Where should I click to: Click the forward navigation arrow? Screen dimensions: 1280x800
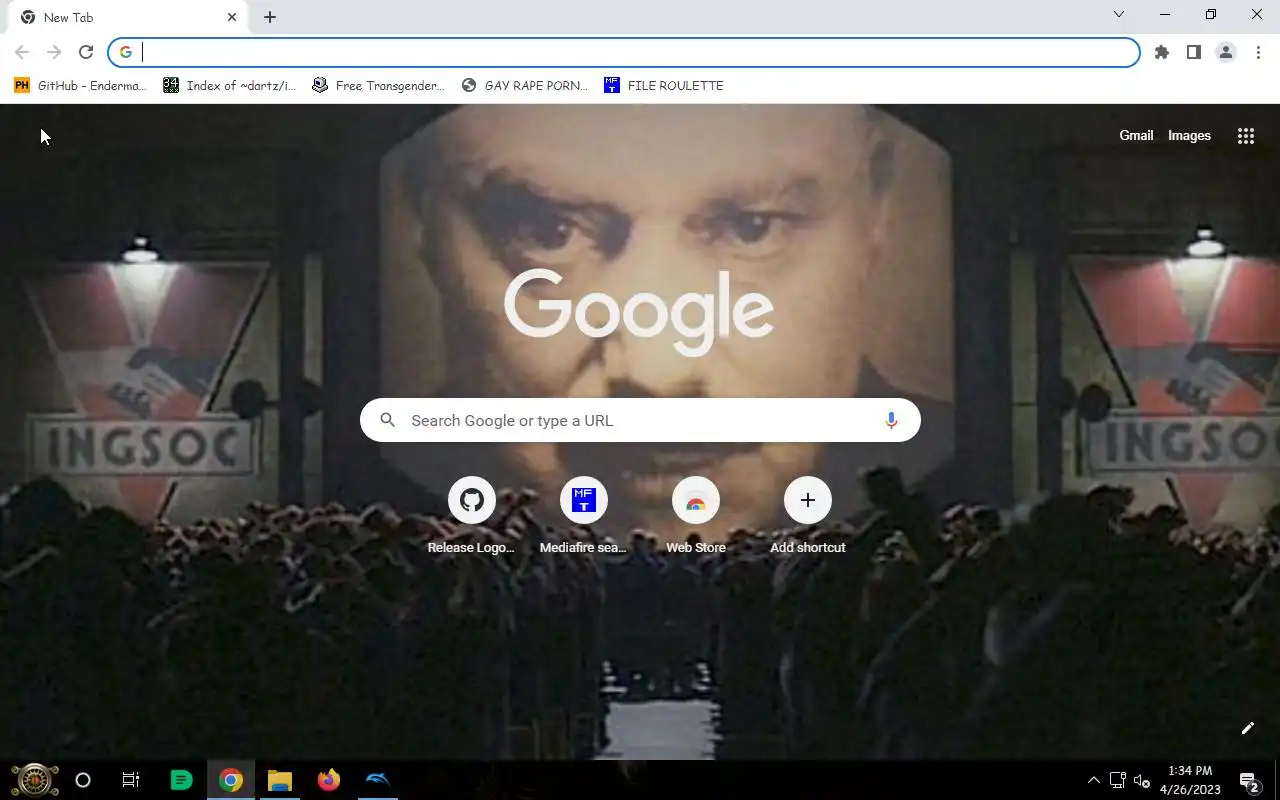[54, 52]
